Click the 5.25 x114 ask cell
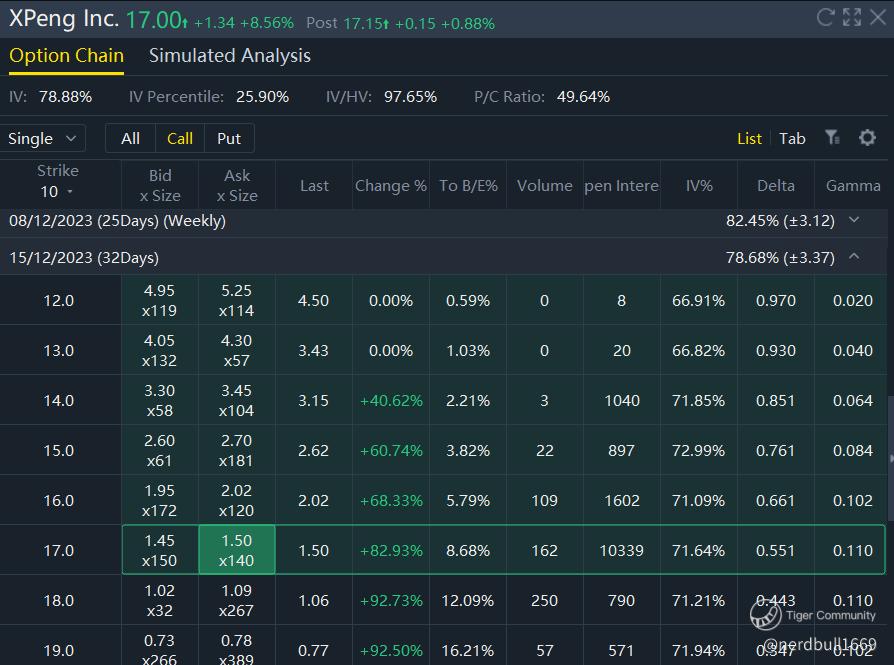The height and width of the screenshot is (665, 894). click(237, 301)
